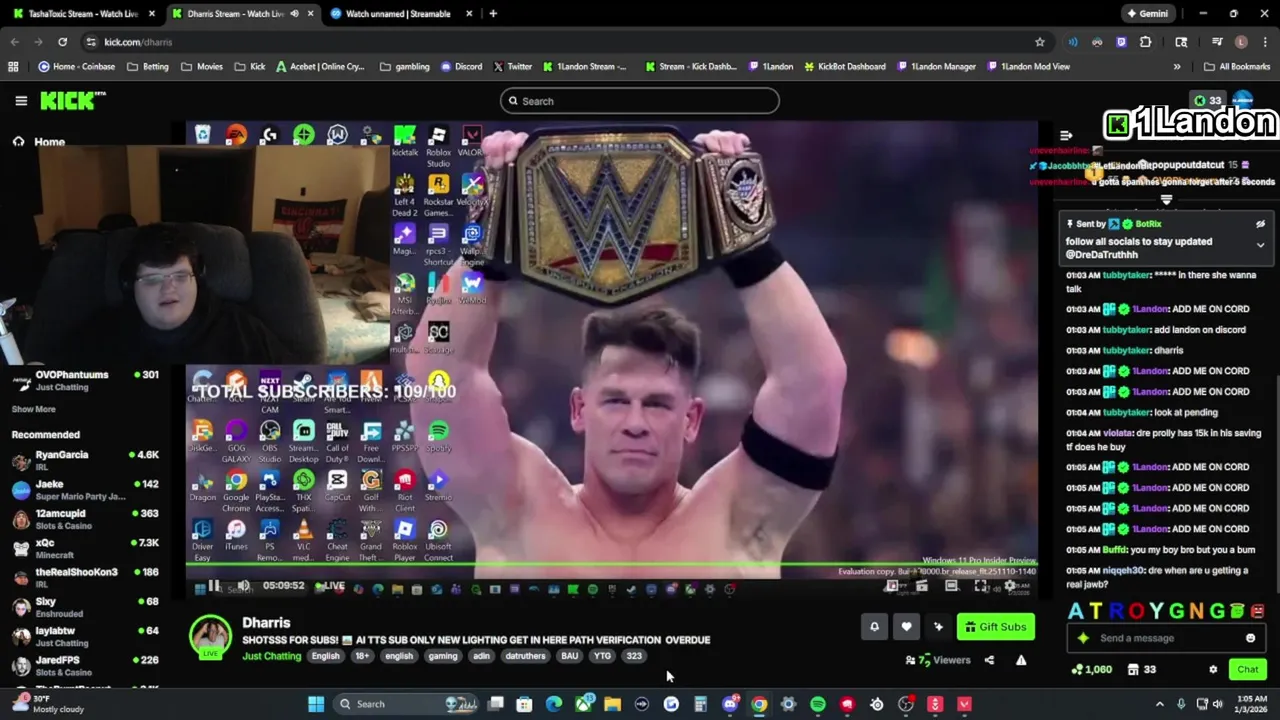Open File Explorer from taskbar
This screenshot has height=720, width=1280.
click(612, 704)
